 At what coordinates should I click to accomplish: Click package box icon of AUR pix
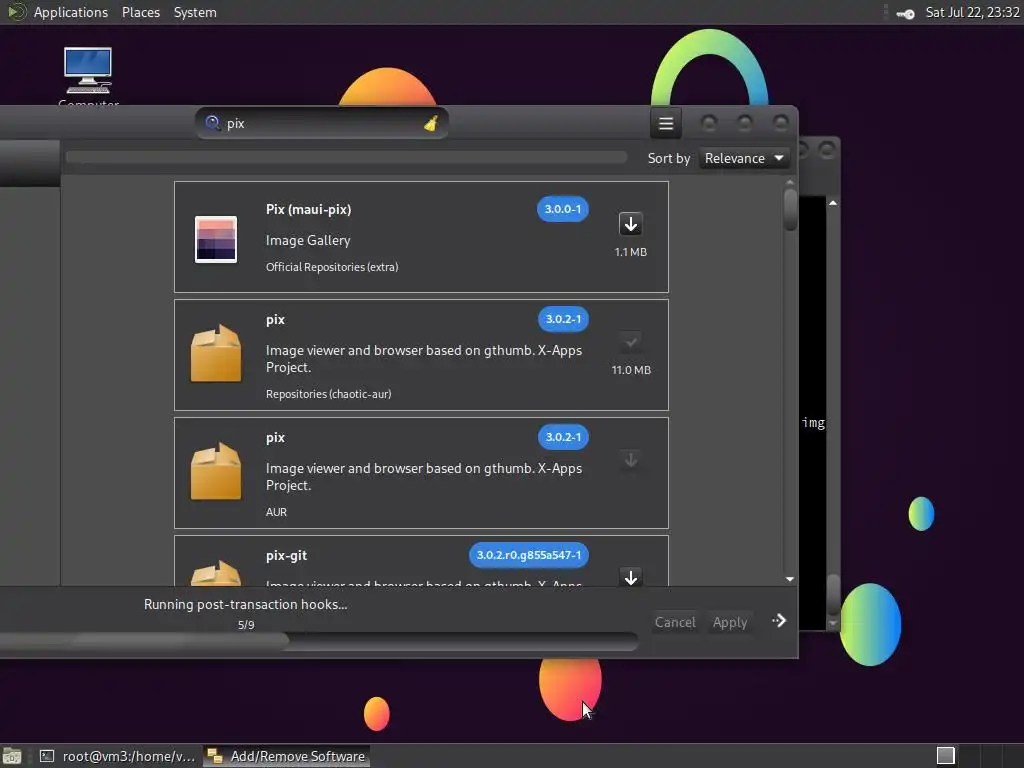click(x=216, y=472)
